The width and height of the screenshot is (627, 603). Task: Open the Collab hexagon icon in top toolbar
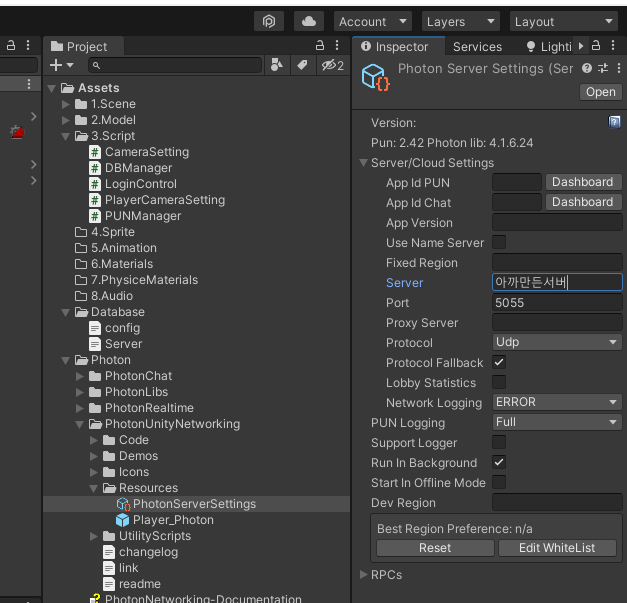coord(269,21)
